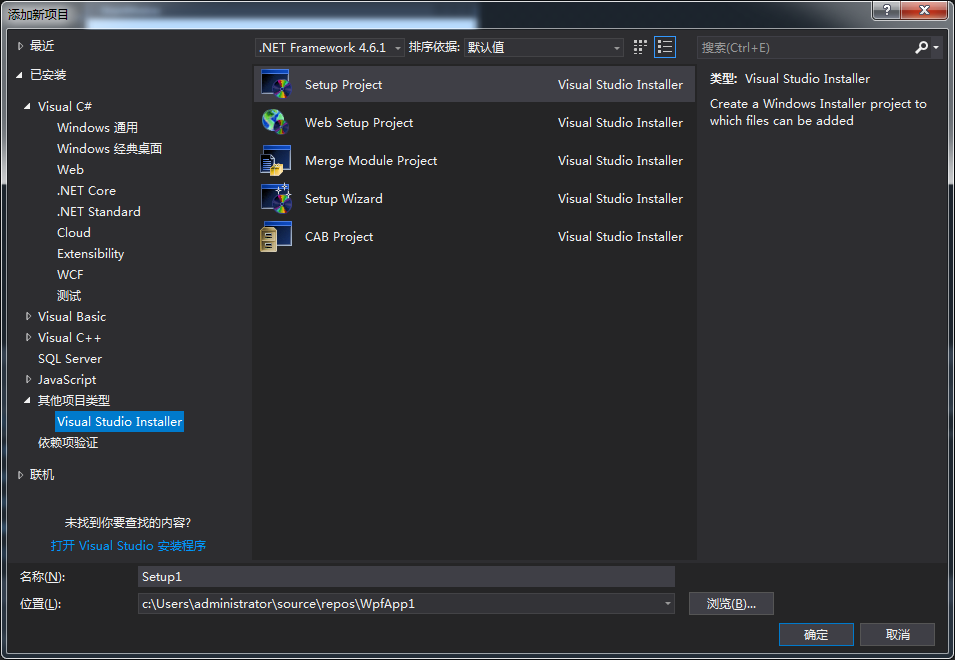
Task: Select the WCF category
Action: click(x=70, y=275)
